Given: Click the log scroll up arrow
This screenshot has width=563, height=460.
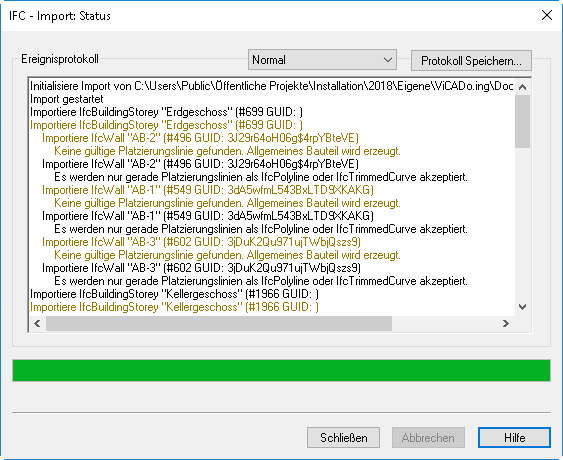Looking at the screenshot, I should click(x=523, y=87).
